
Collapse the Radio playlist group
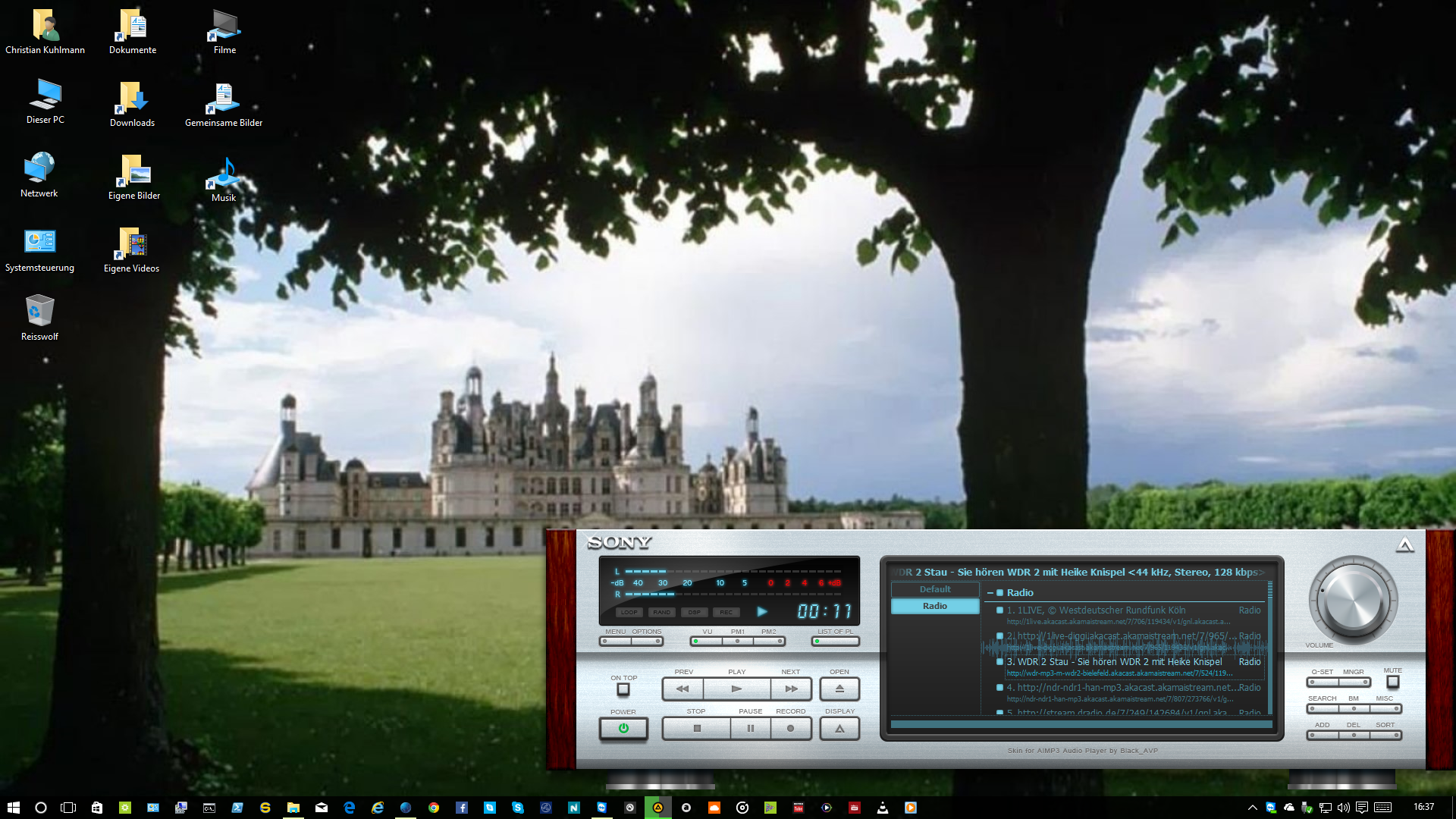click(x=990, y=593)
